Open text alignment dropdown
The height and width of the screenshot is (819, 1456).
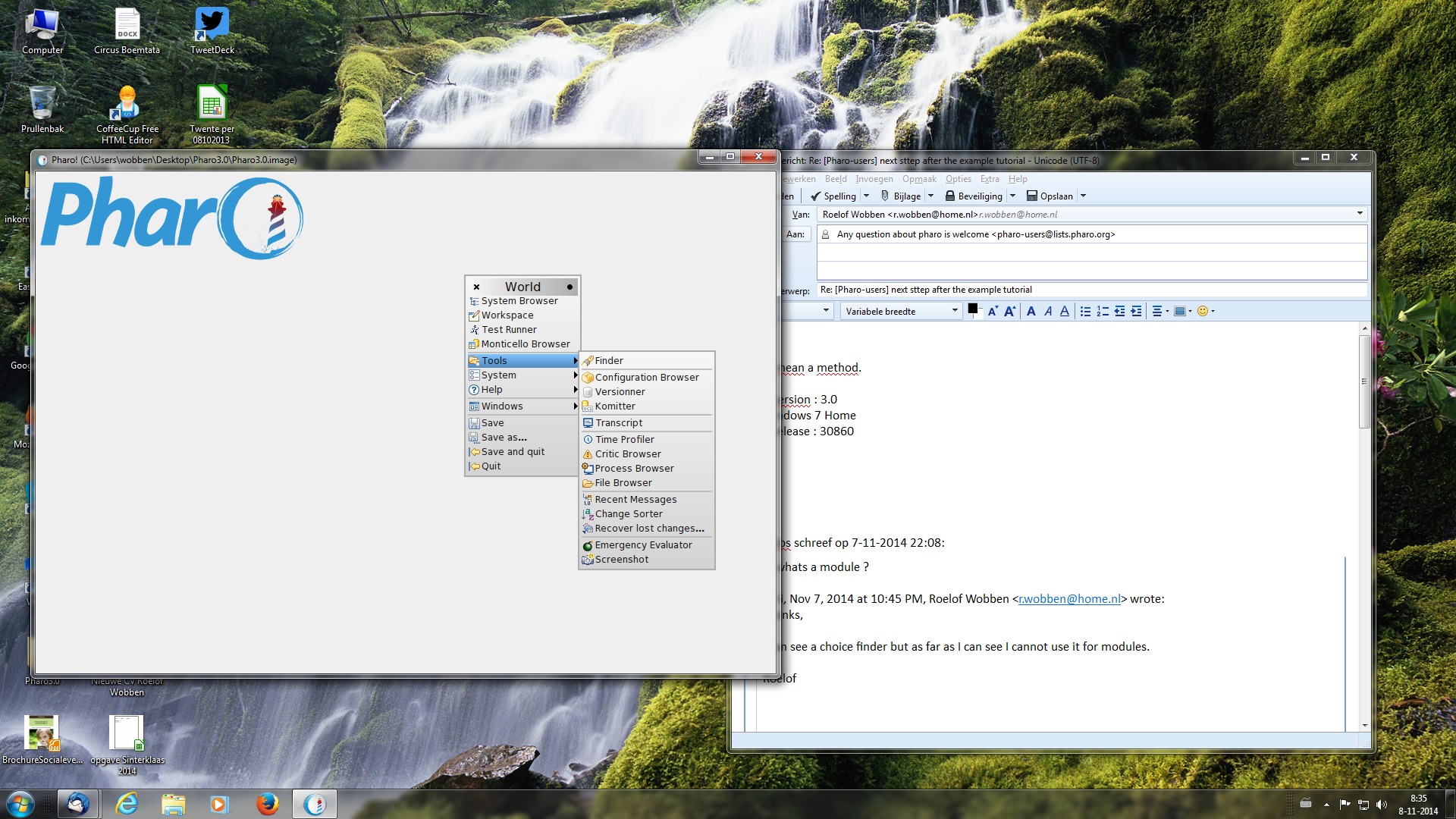(x=1160, y=312)
